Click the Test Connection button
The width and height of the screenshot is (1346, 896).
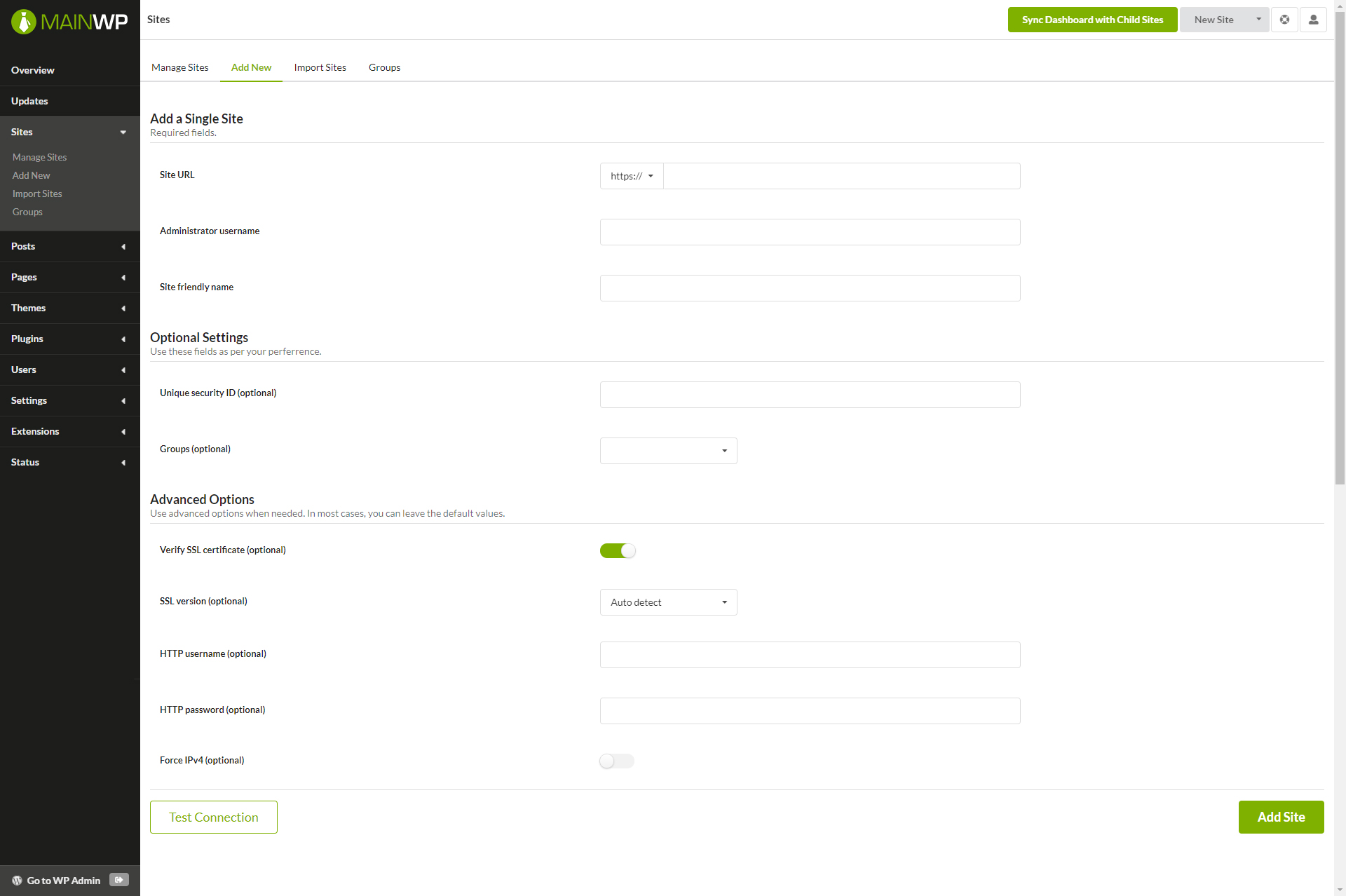coord(214,817)
